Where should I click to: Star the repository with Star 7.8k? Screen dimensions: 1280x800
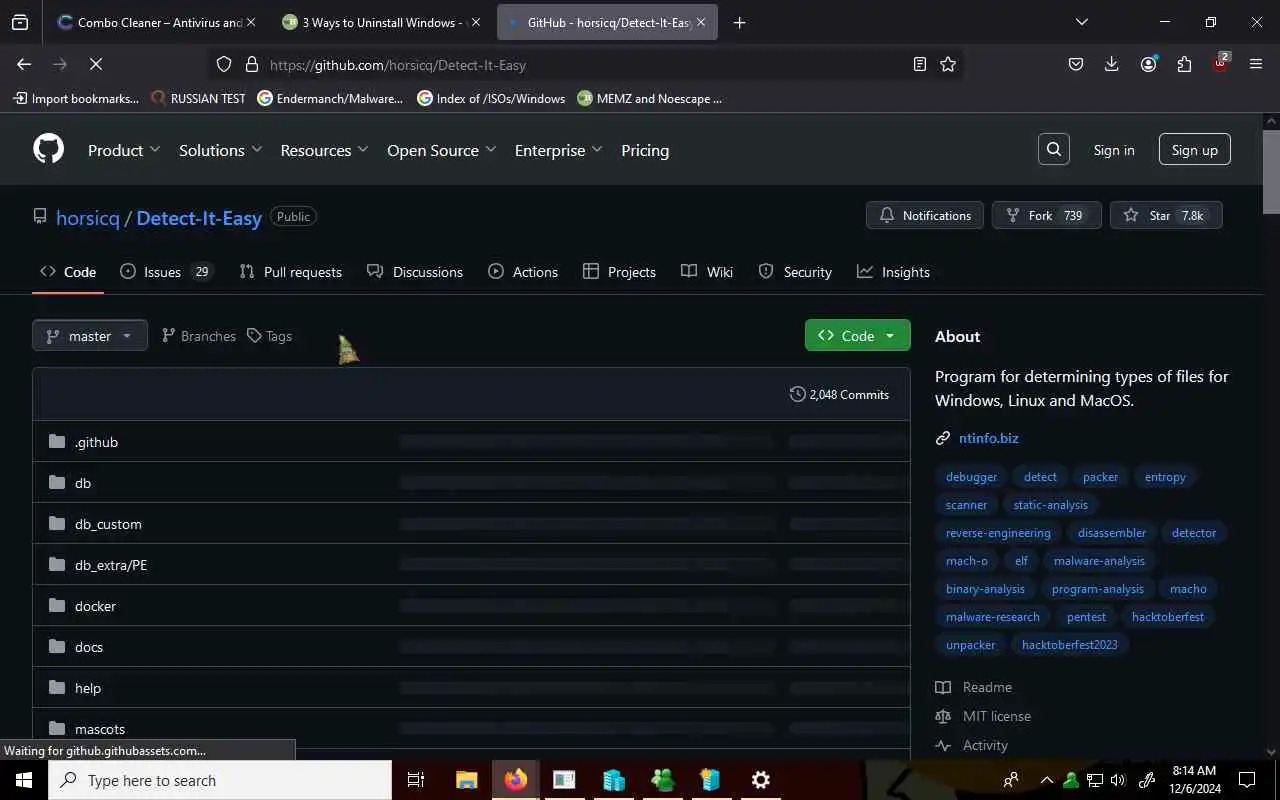point(1166,215)
